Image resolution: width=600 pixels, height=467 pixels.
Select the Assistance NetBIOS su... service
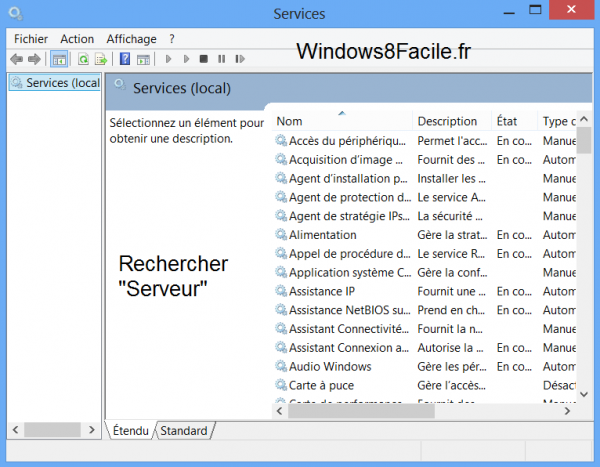349,310
